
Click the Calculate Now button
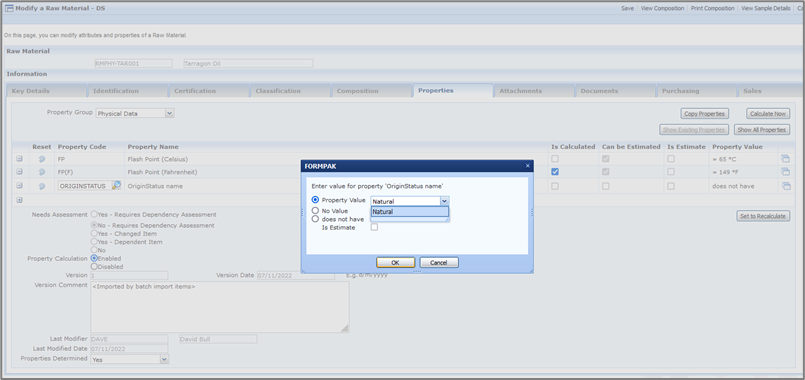(x=768, y=113)
